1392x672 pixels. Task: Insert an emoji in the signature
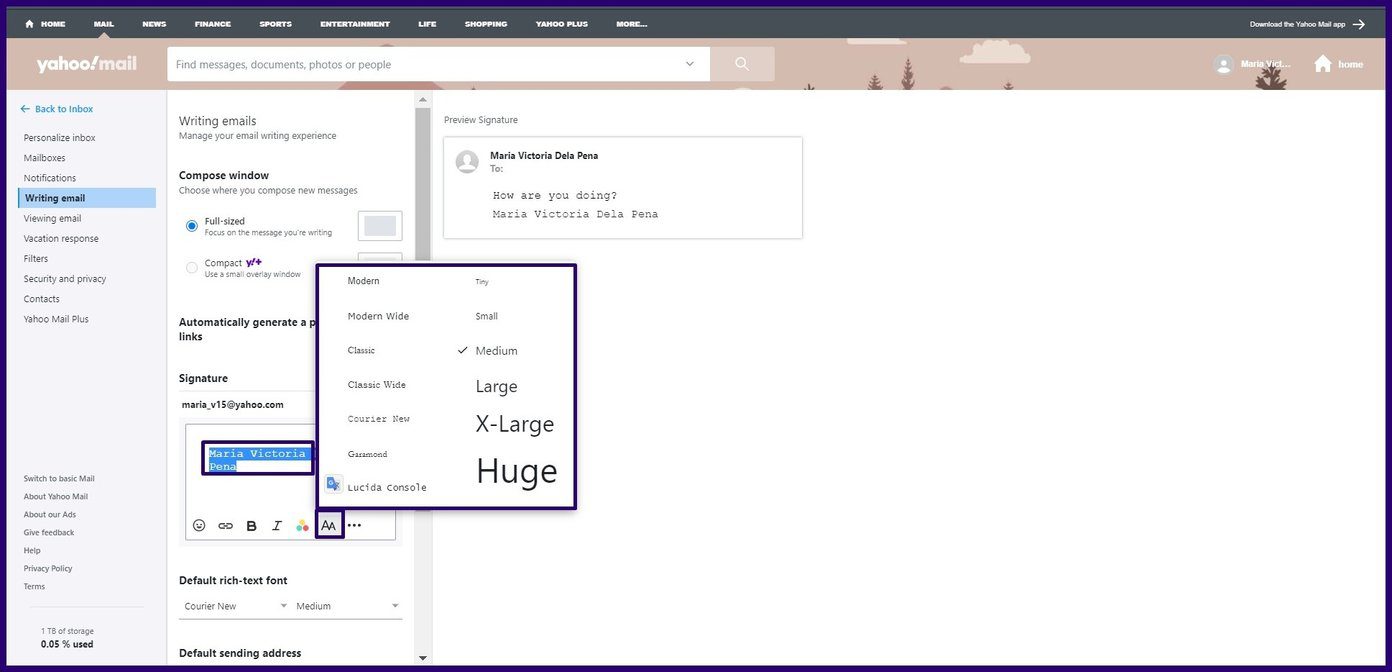(x=199, y=525)
